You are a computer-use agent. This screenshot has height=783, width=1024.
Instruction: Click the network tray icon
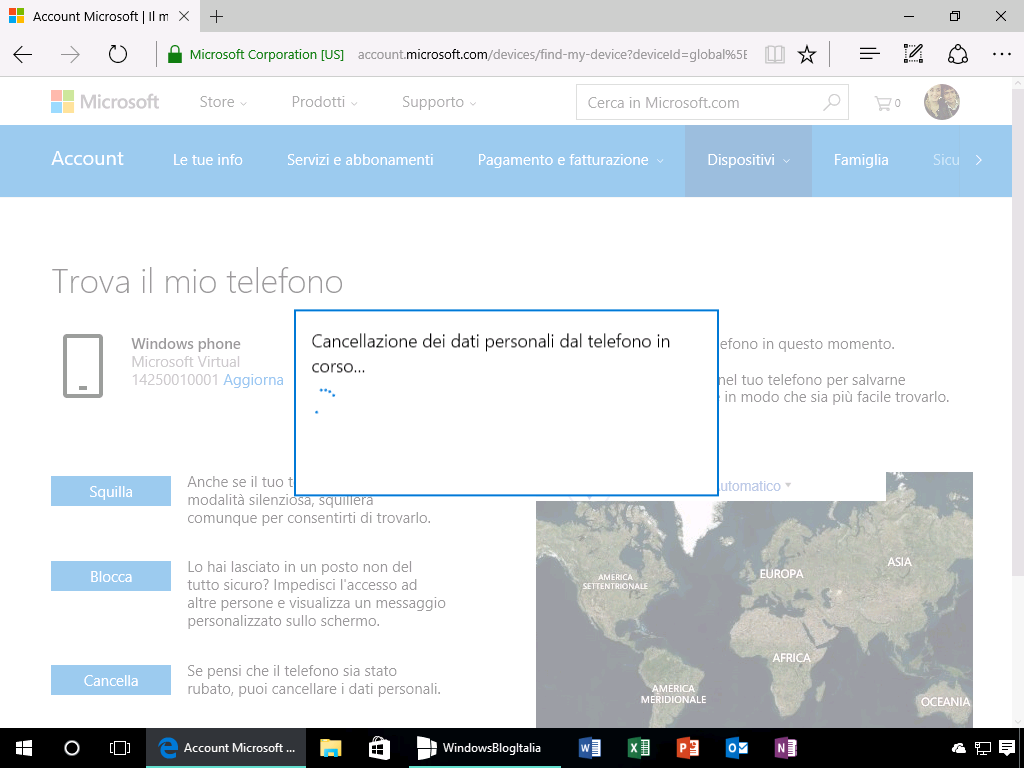(x=983, y=748)
